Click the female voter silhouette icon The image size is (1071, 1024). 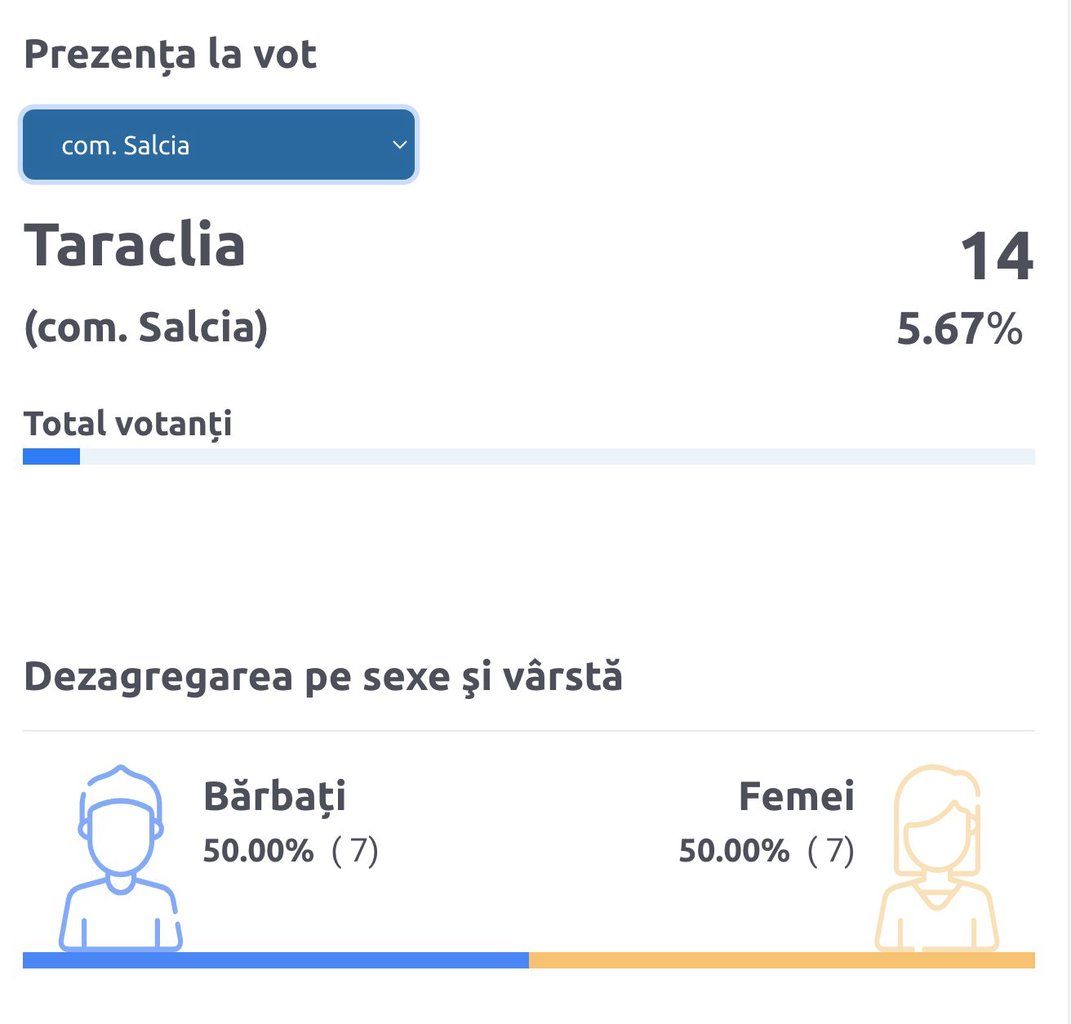click(936, 858)
